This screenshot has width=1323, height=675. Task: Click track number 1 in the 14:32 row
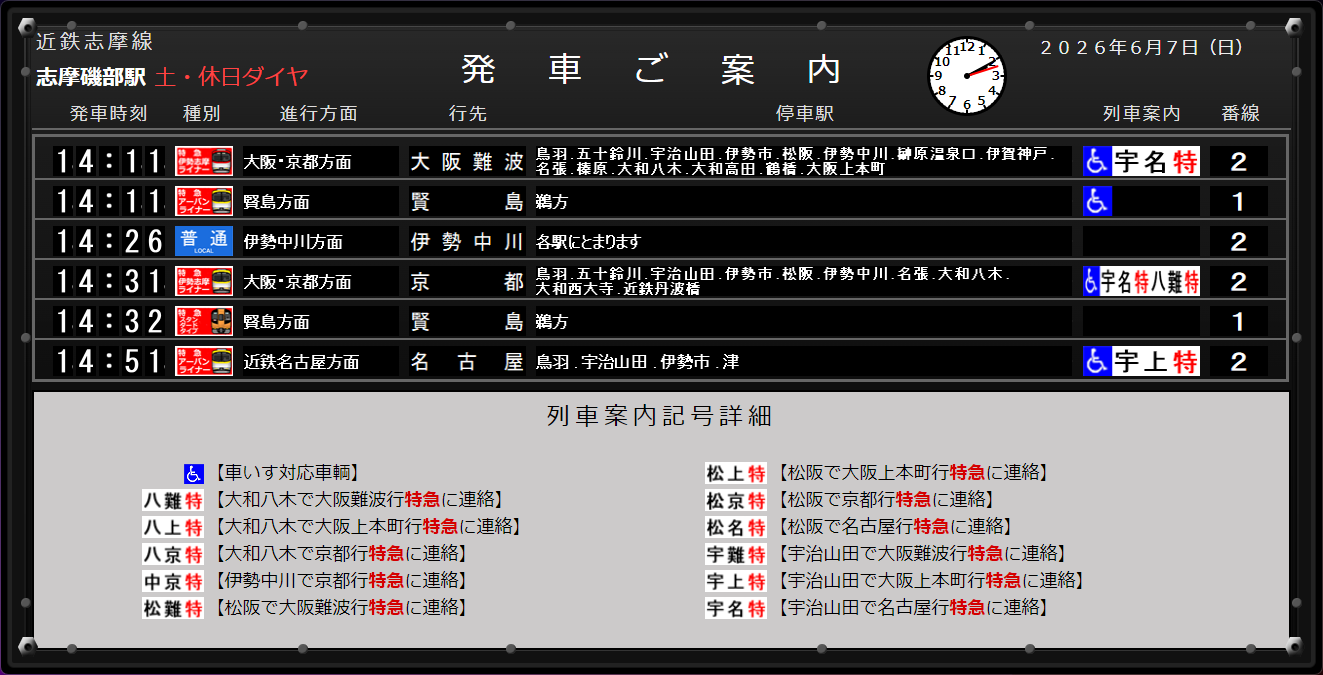(1239, 321)
